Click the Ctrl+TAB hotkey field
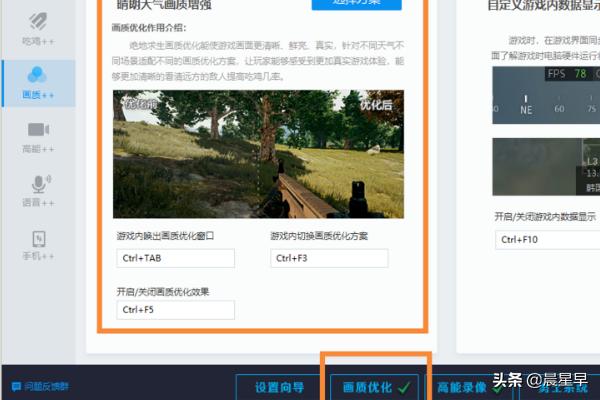The width and height of the screenshot is (600, 400). [x=176, y=258]
